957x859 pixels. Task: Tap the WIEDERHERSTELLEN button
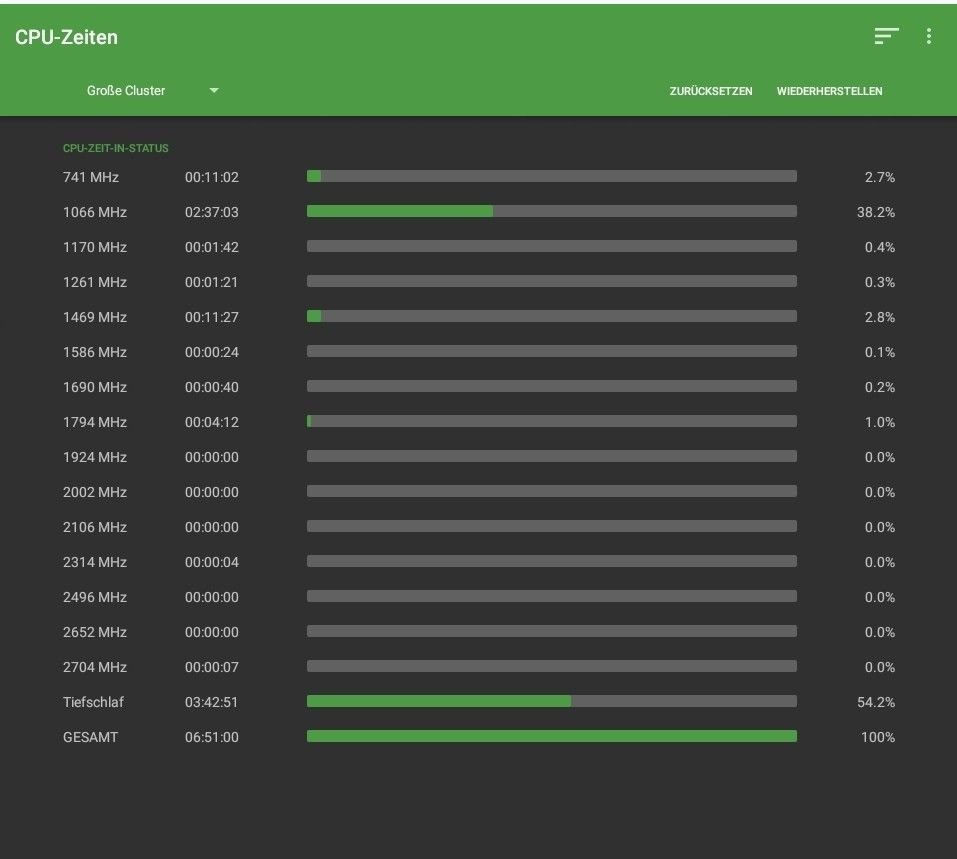[x=829, y=91]
